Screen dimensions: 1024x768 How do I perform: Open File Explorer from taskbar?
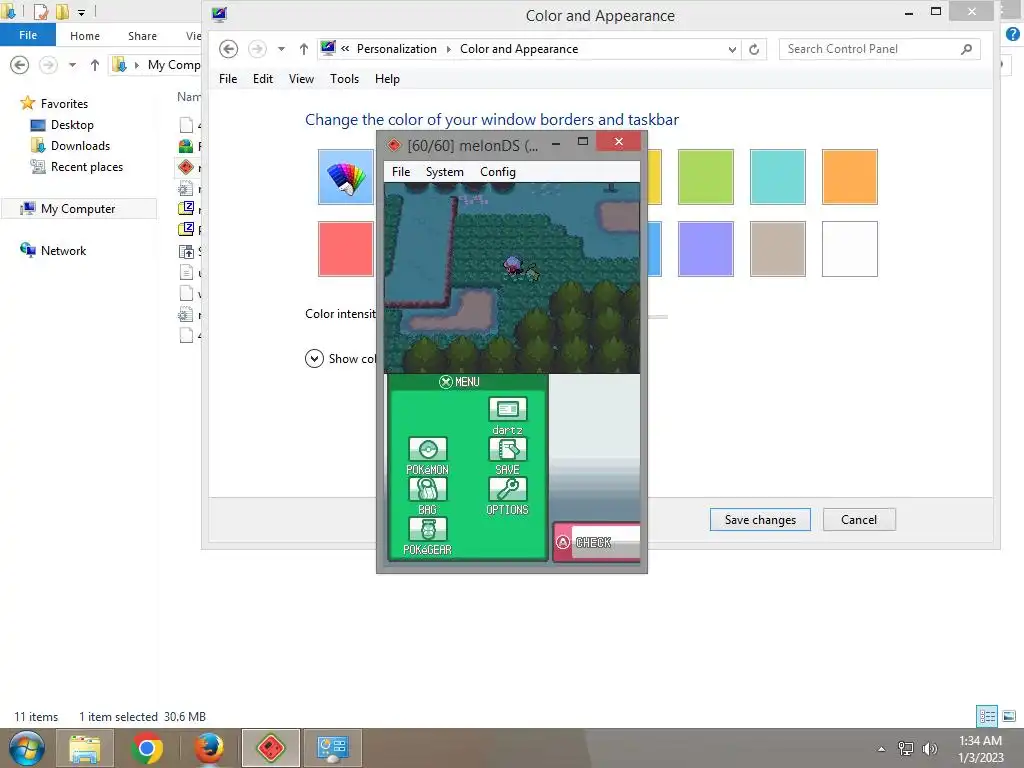85,748
